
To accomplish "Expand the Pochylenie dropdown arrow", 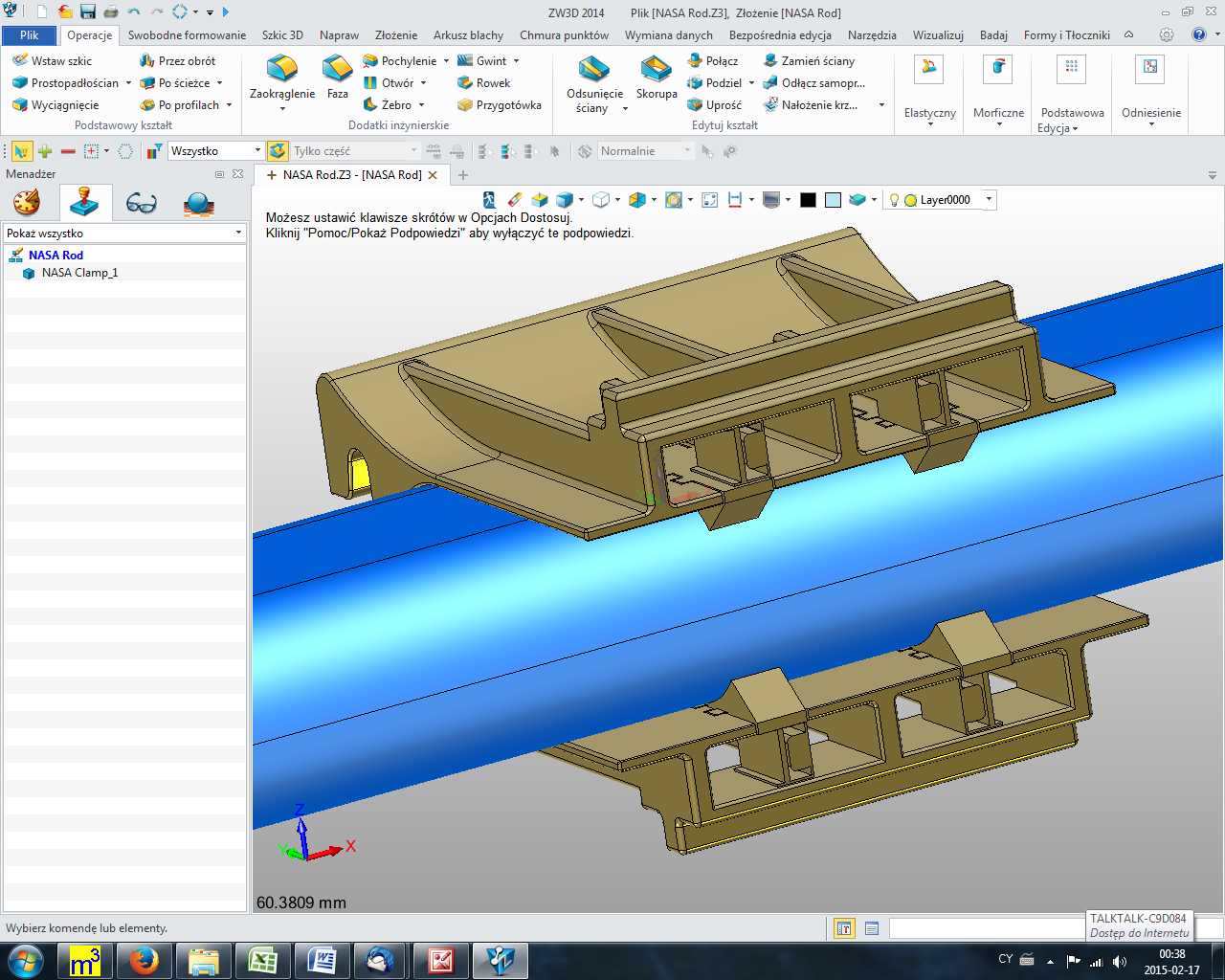I will pyautogui.click(x=446, y=61).
